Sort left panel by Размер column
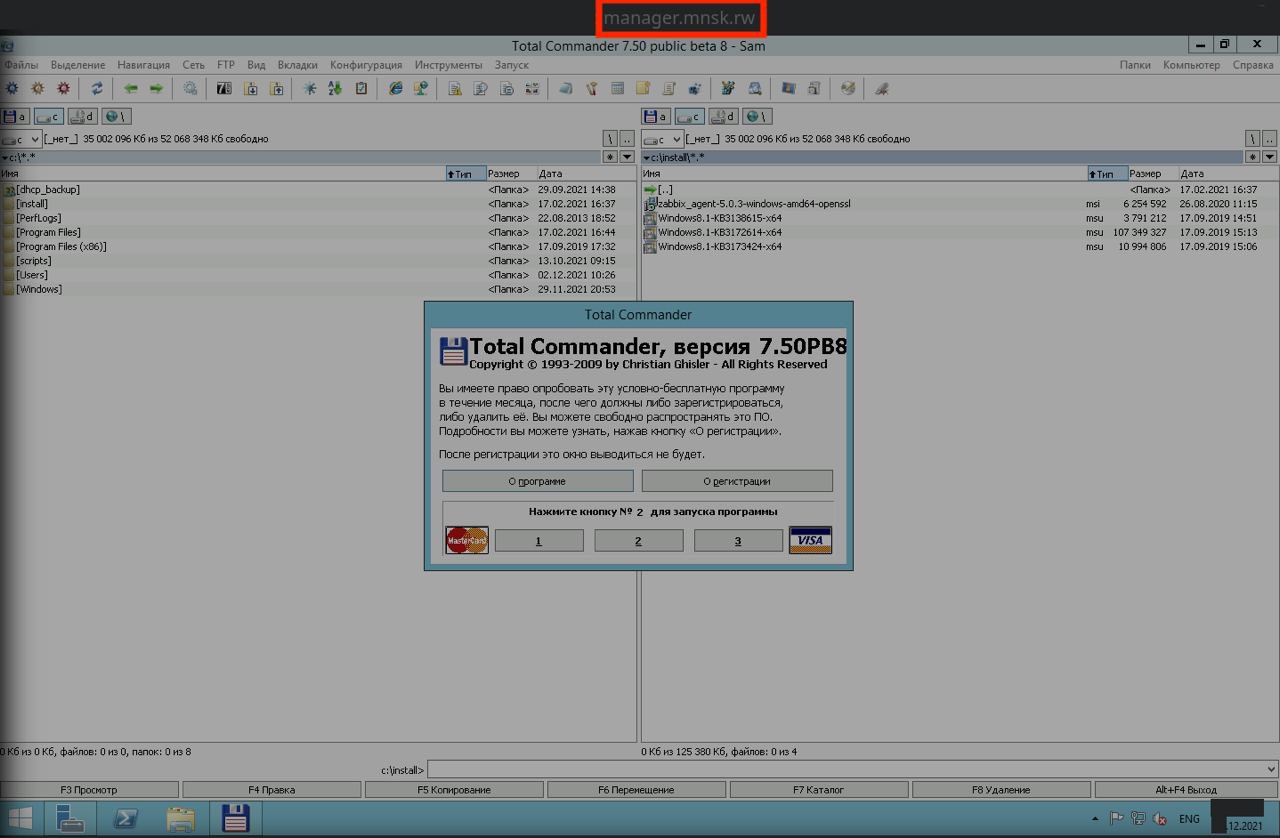 click(x=511, y=174)
